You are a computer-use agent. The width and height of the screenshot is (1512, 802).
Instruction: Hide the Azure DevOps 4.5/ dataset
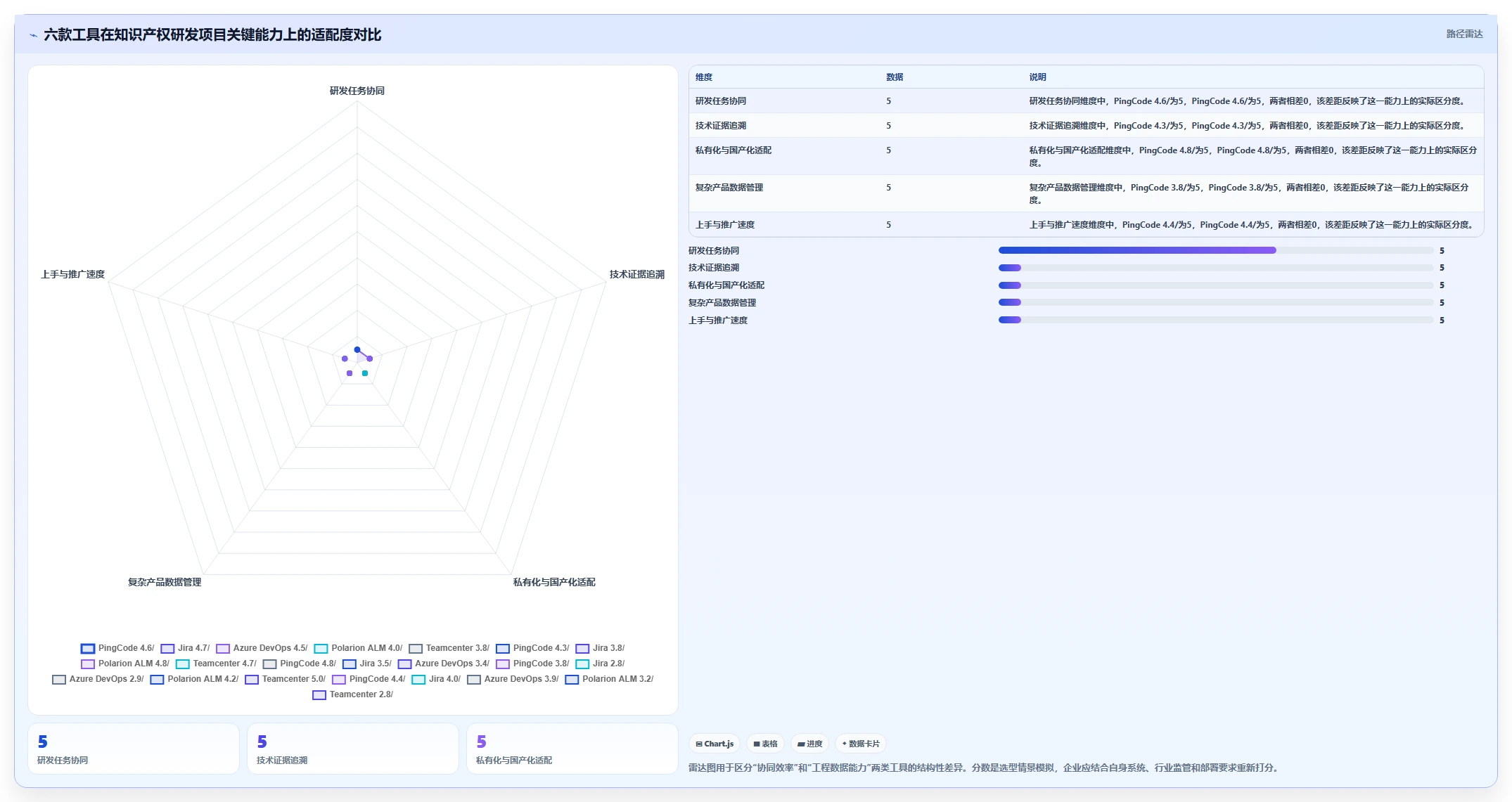click(262, 648)
